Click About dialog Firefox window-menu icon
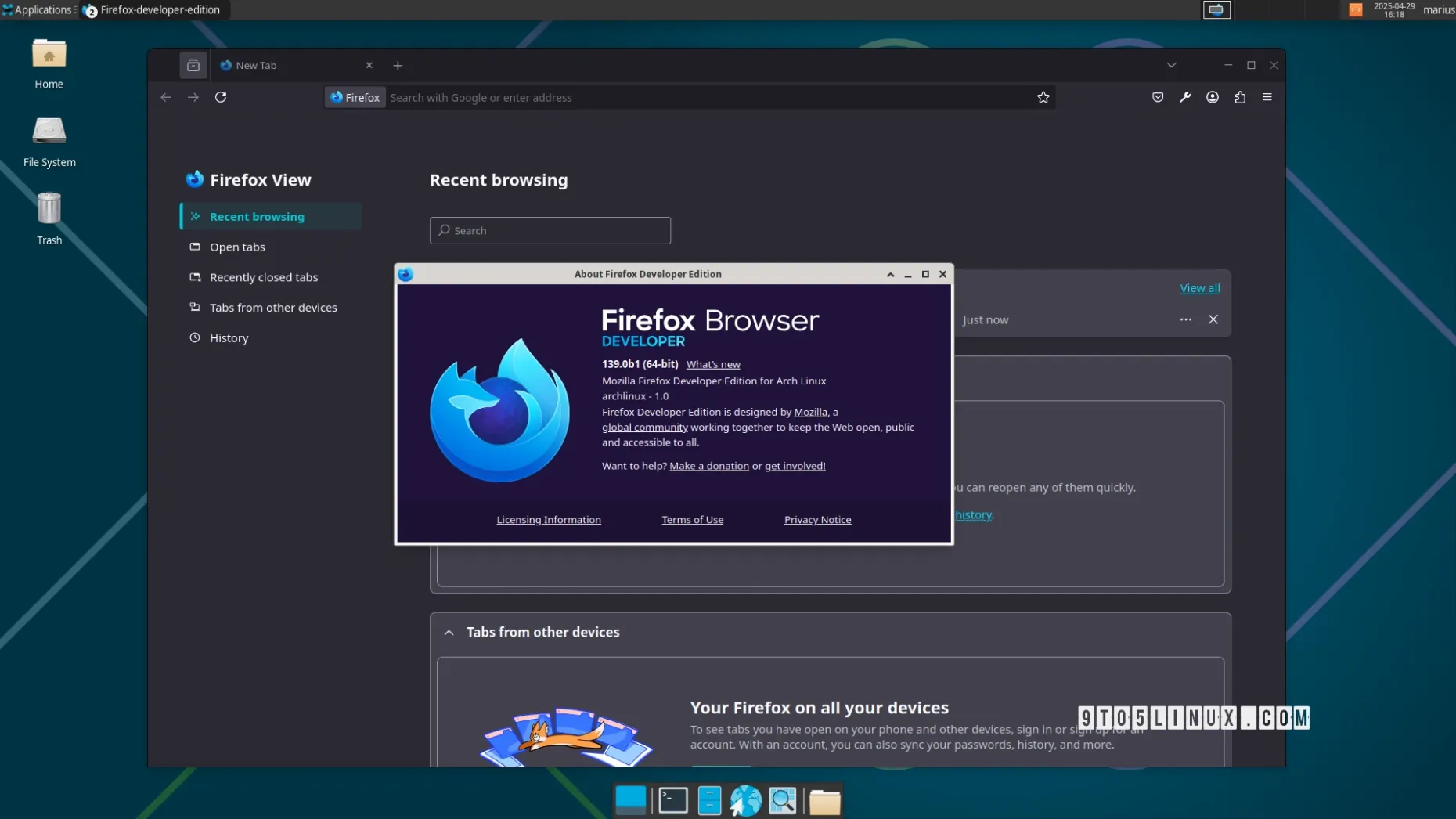 [x=405, y=274]
